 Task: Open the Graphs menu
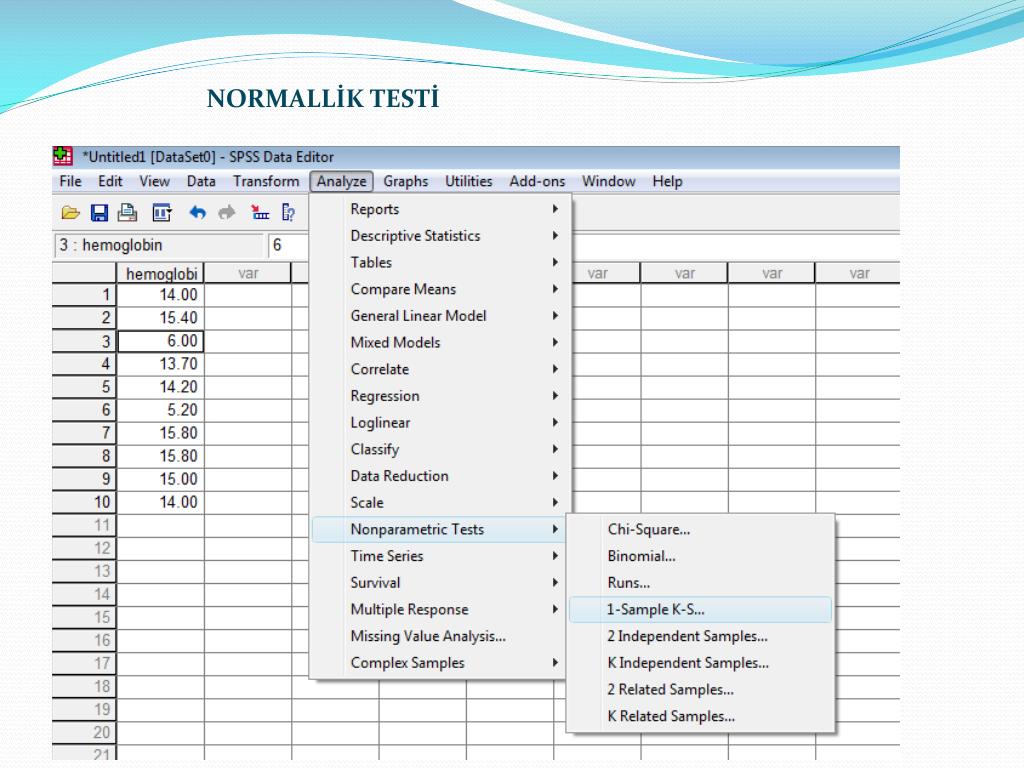[x=406, y=182]
